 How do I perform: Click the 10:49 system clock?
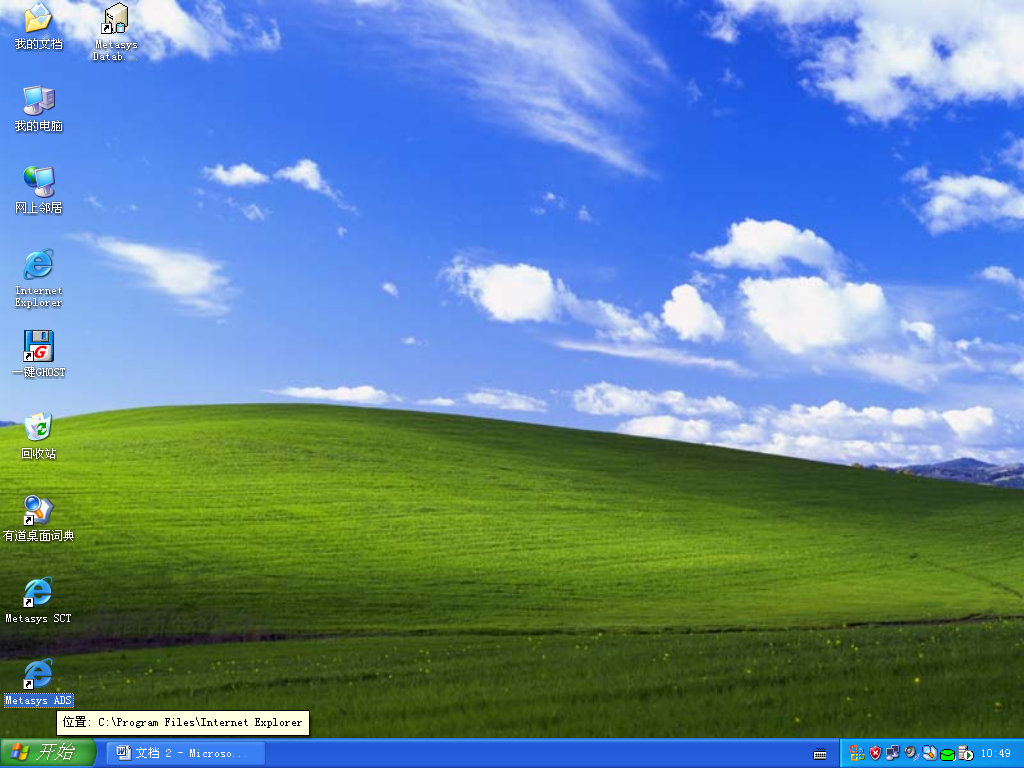996,753
